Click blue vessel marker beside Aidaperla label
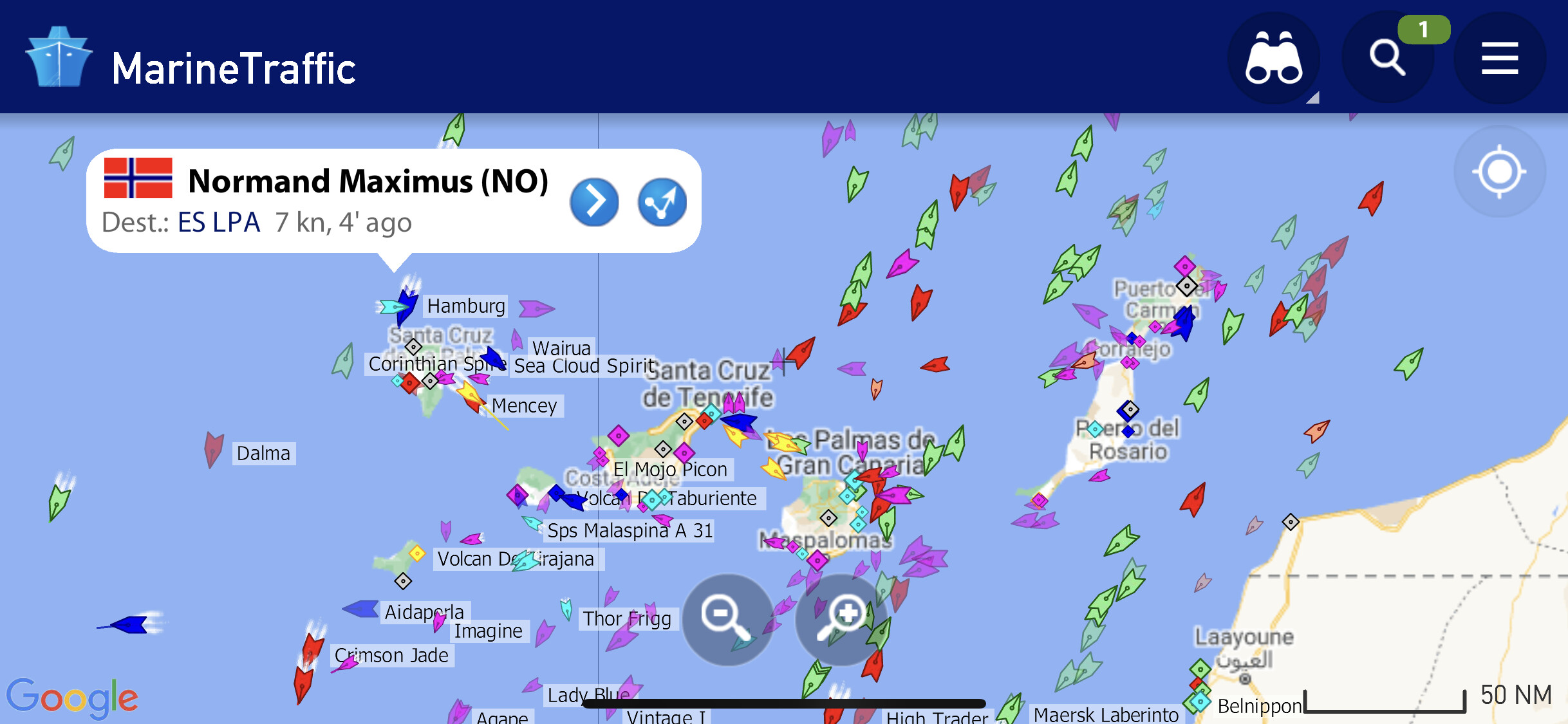 tap(360, 608)
